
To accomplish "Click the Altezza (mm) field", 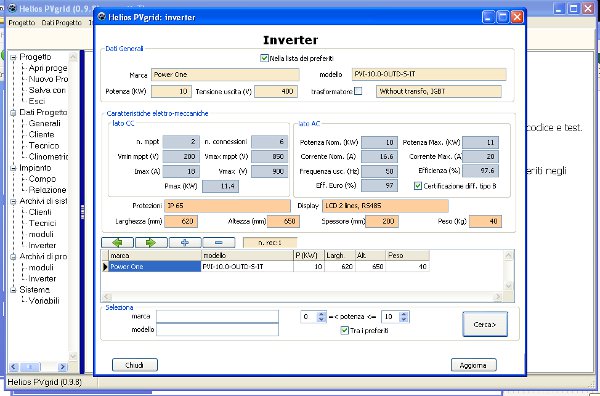I will tap(283, 221).
